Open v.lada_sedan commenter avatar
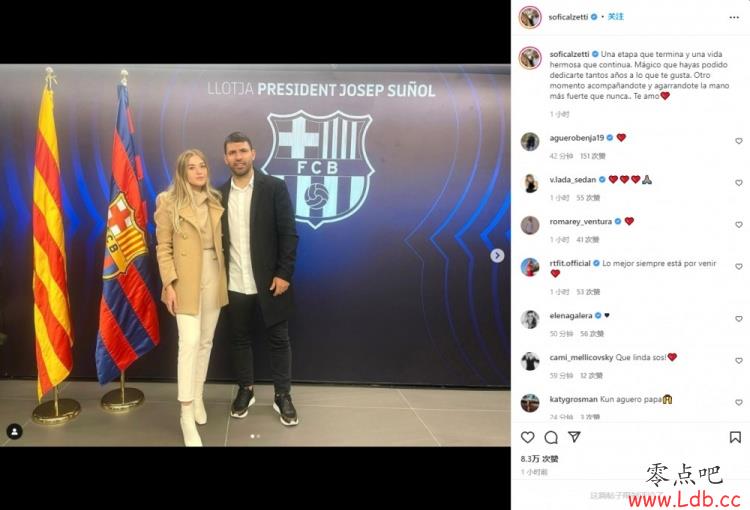This screenshot has width=750, height=510. click(x=530, y=184)
